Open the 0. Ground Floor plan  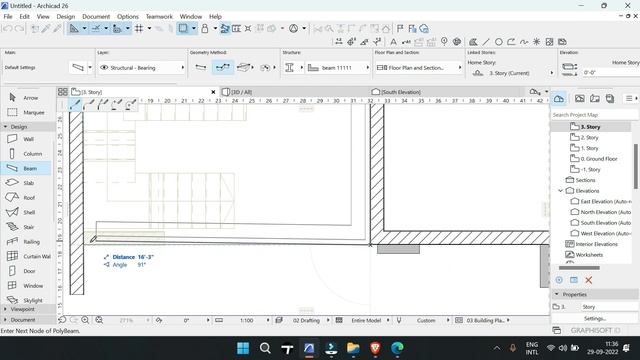pos(599,159)
